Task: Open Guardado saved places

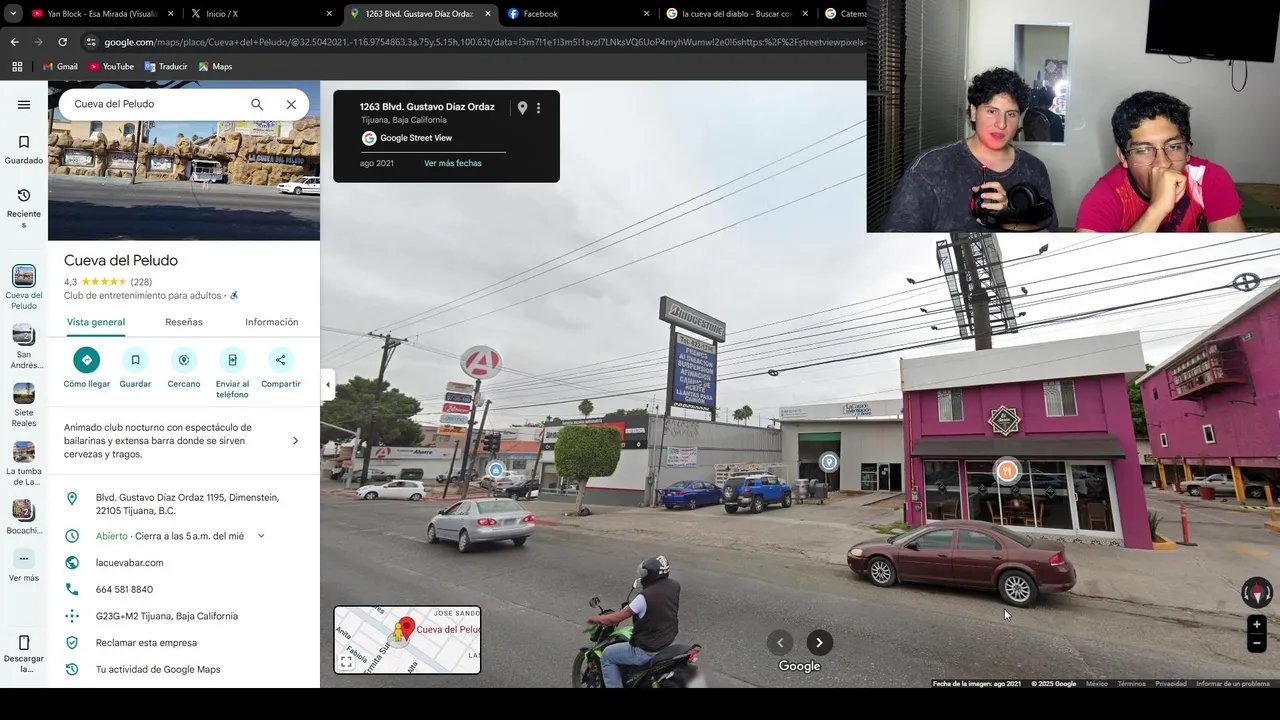Action: tap(24, 150)
